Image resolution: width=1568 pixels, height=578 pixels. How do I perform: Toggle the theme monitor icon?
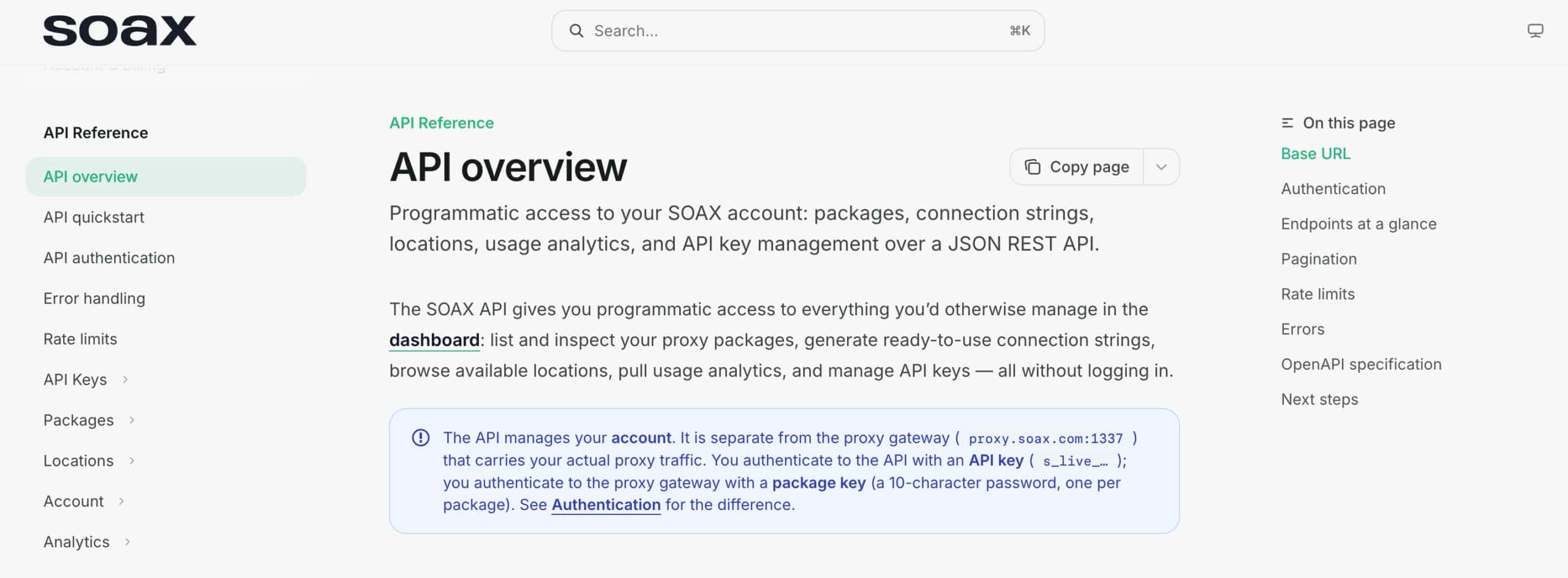(1535, 31)
